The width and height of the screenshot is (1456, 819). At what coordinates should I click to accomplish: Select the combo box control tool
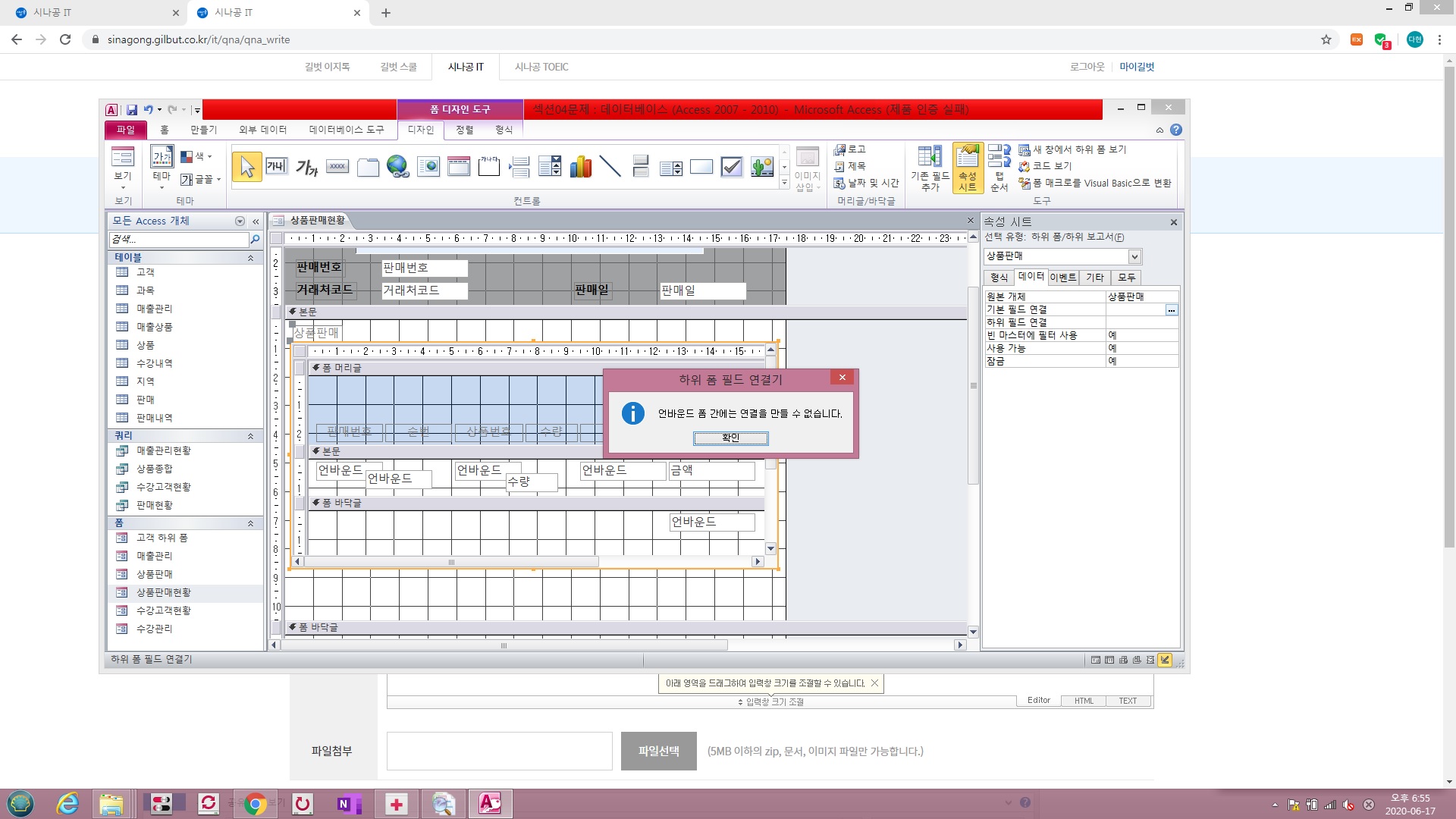click(x=549, y=166)
